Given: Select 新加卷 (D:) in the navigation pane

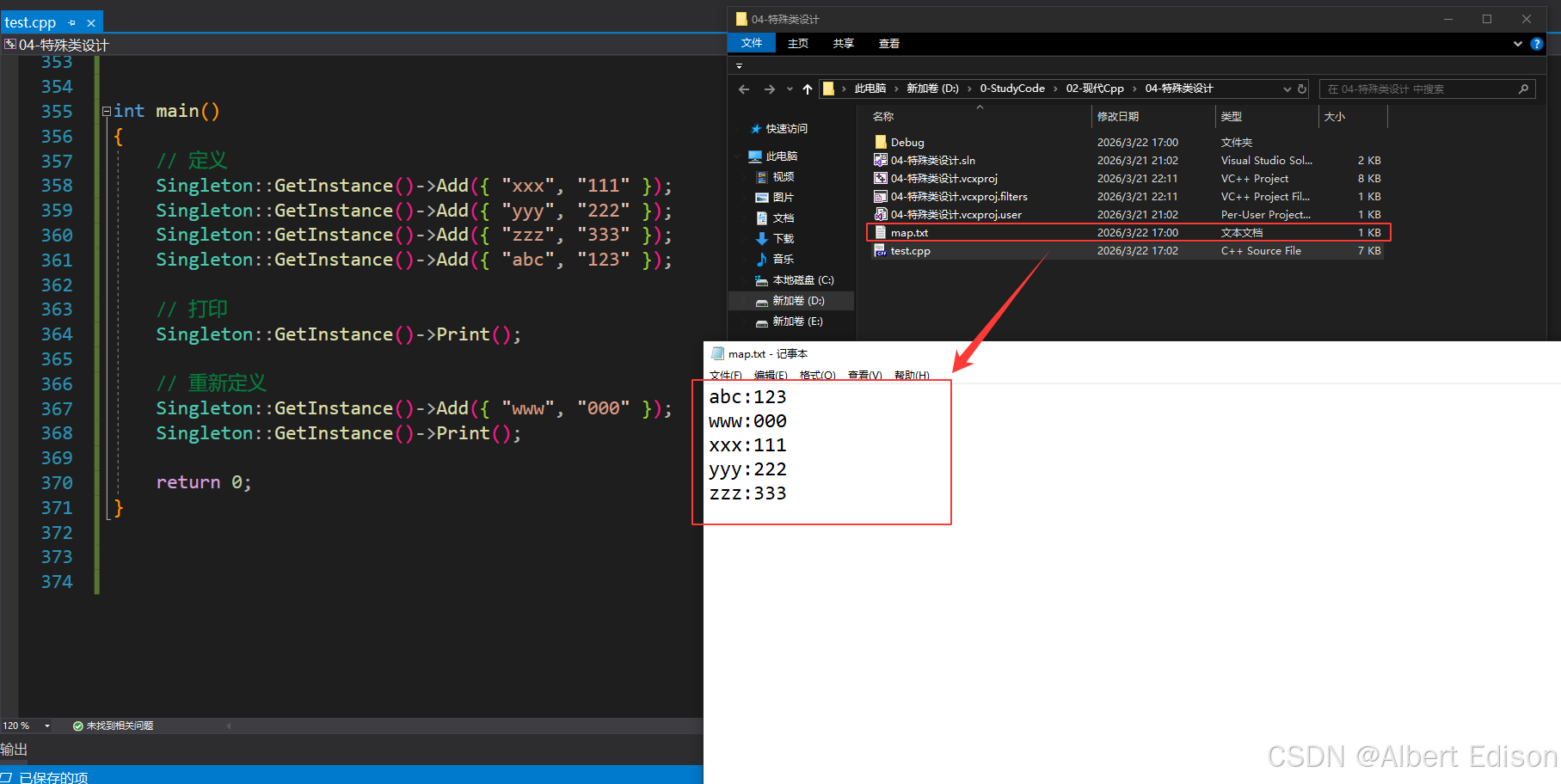Looking at the screenshot, I should (x=790, y=301).
